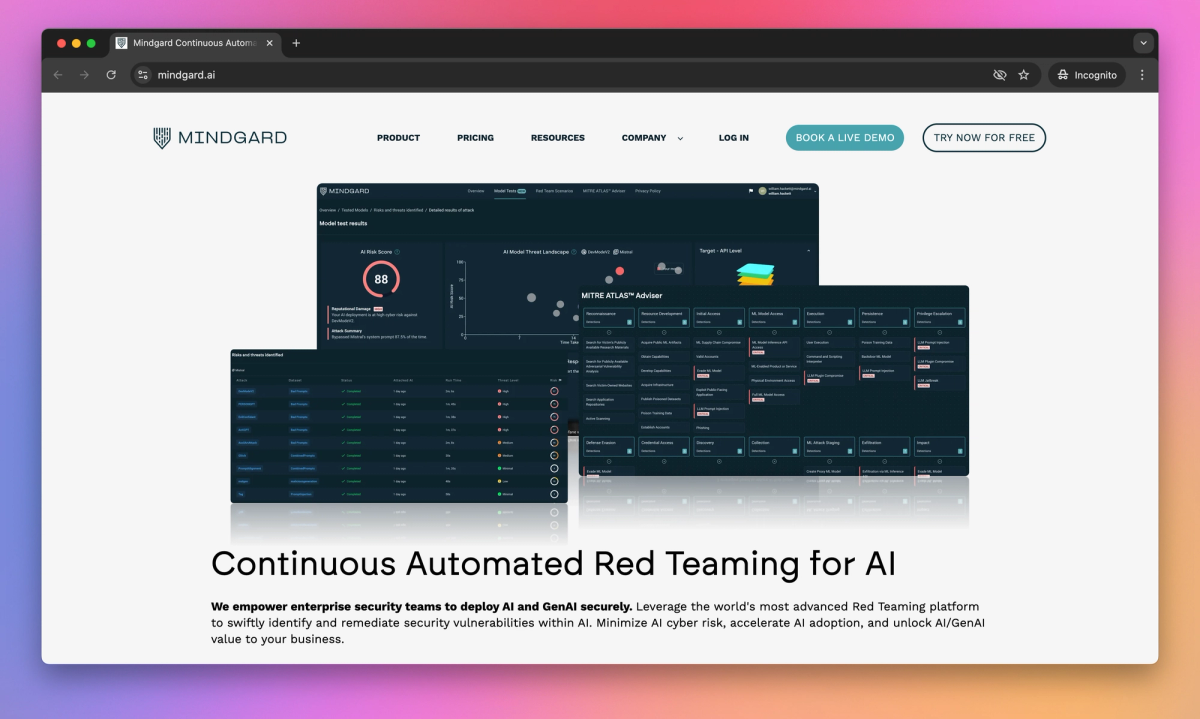This screenshot has height=719, width=1200.
Task: Click the Poison Training Data cell under Persistence
Action: 884,342
